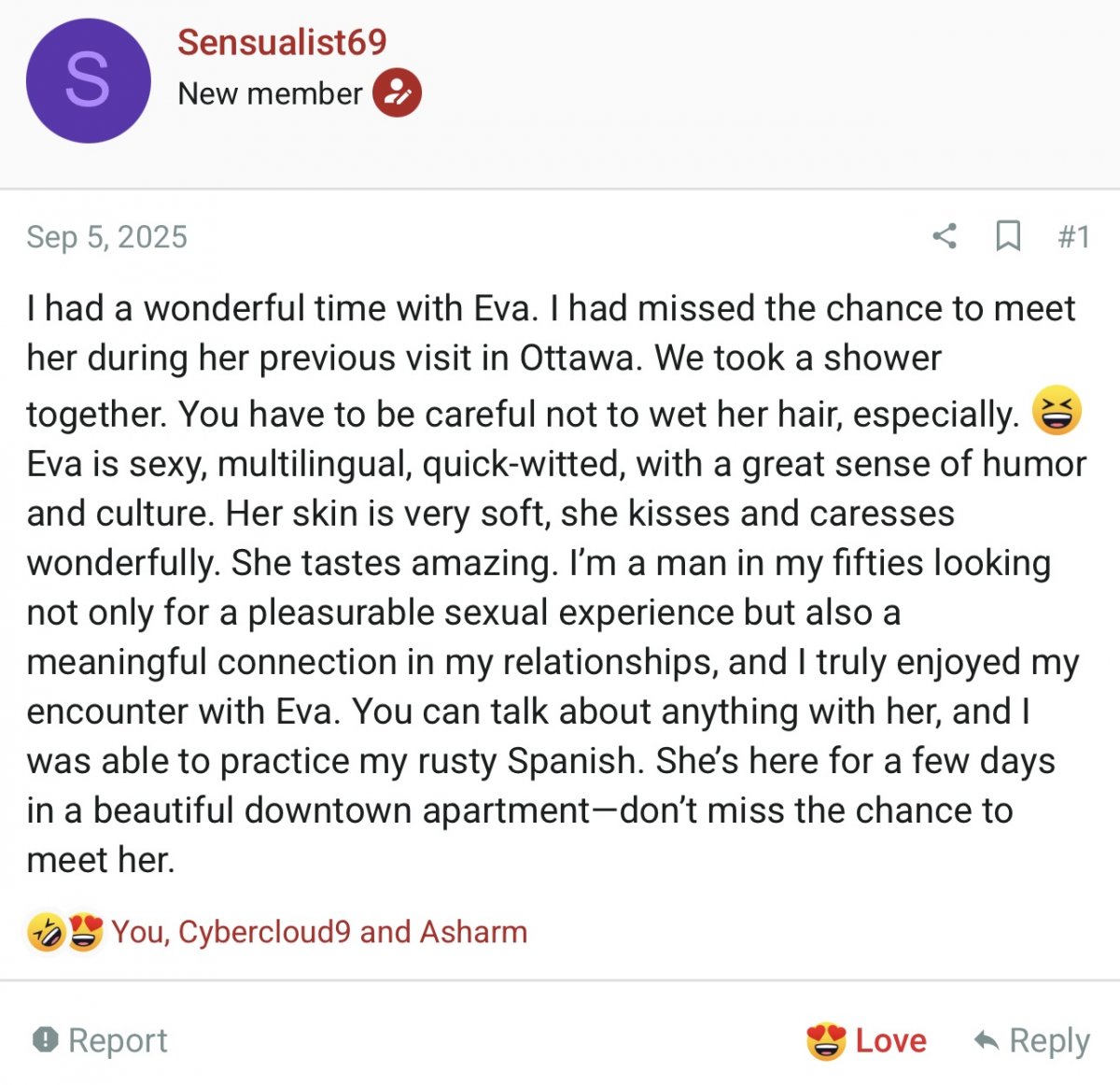Click the Asharm name in reactions
Image resolution: width=1120 pixels, height=1085 pixels.
tap(473, 932)
